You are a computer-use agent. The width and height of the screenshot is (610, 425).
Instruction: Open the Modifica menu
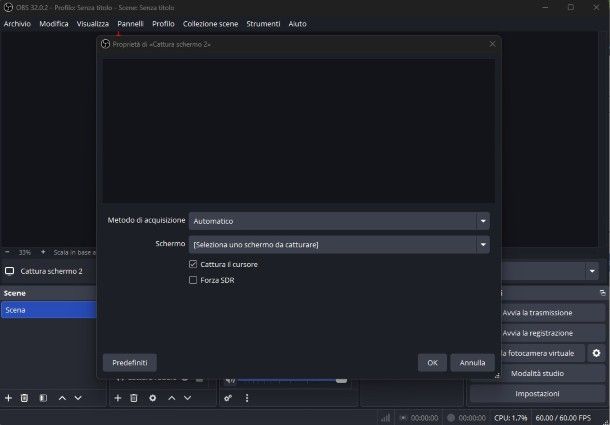(54, 24)
